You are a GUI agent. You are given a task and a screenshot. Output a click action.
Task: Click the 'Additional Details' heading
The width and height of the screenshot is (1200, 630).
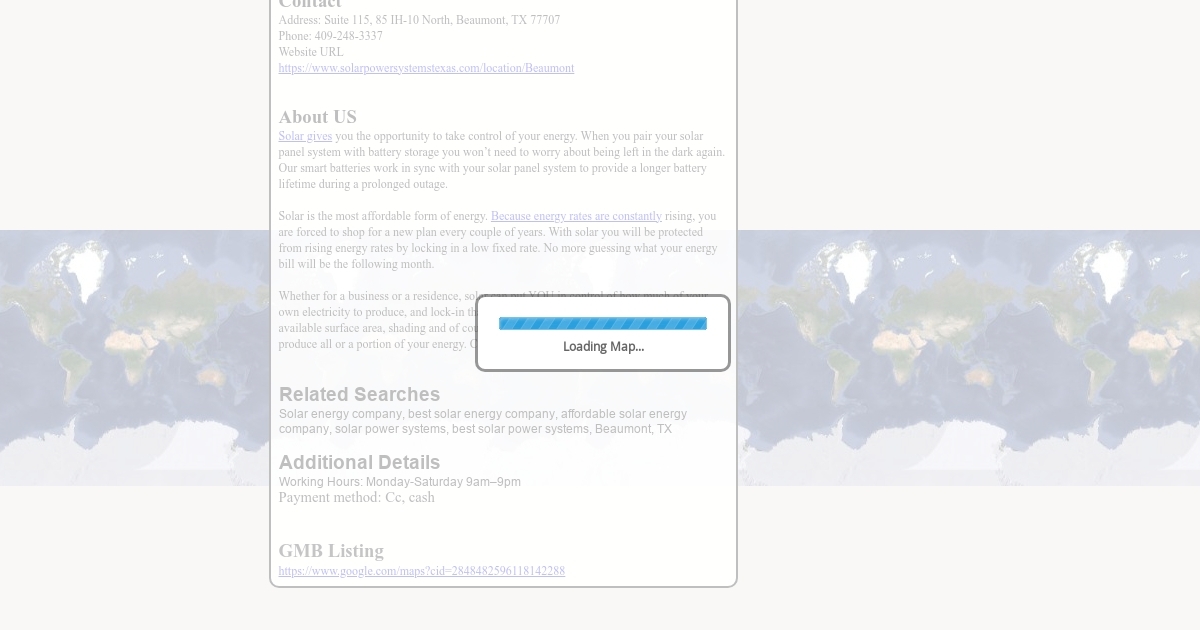359,462
